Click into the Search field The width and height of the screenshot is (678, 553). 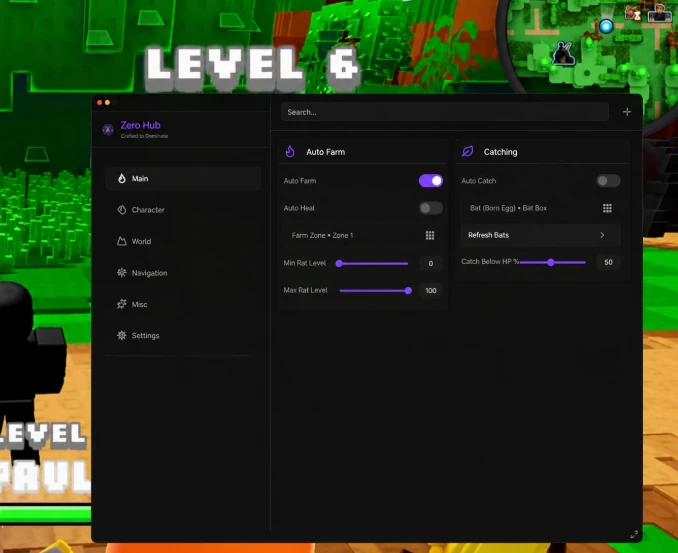[445, 112]
